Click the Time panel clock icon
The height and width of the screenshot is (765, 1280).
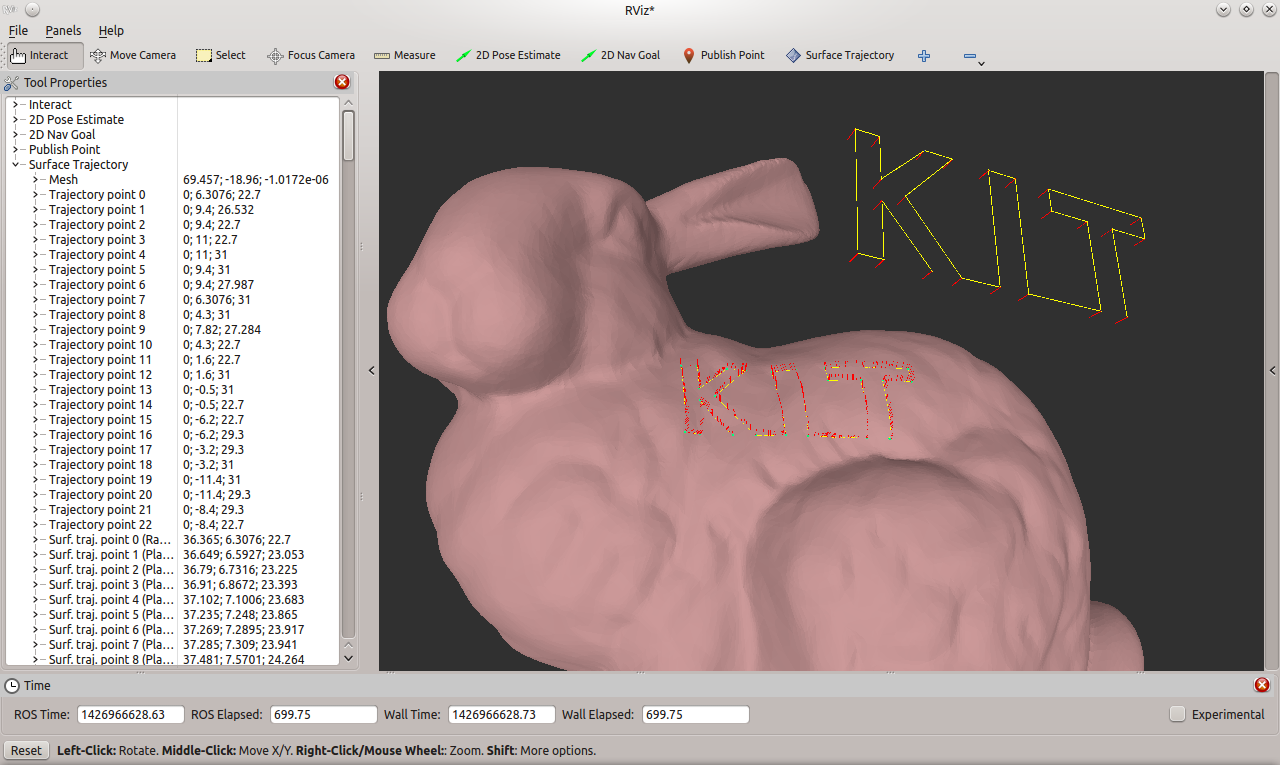click(12, 685)
